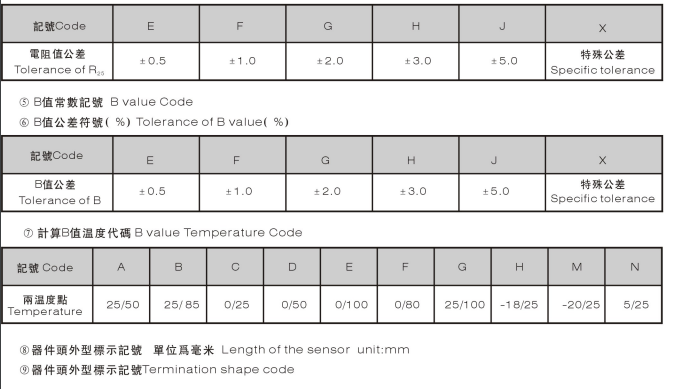Click the 'Length of the sensor unit:mm' text
This screenshot has height=389, width=681.
tap(315, 349)
